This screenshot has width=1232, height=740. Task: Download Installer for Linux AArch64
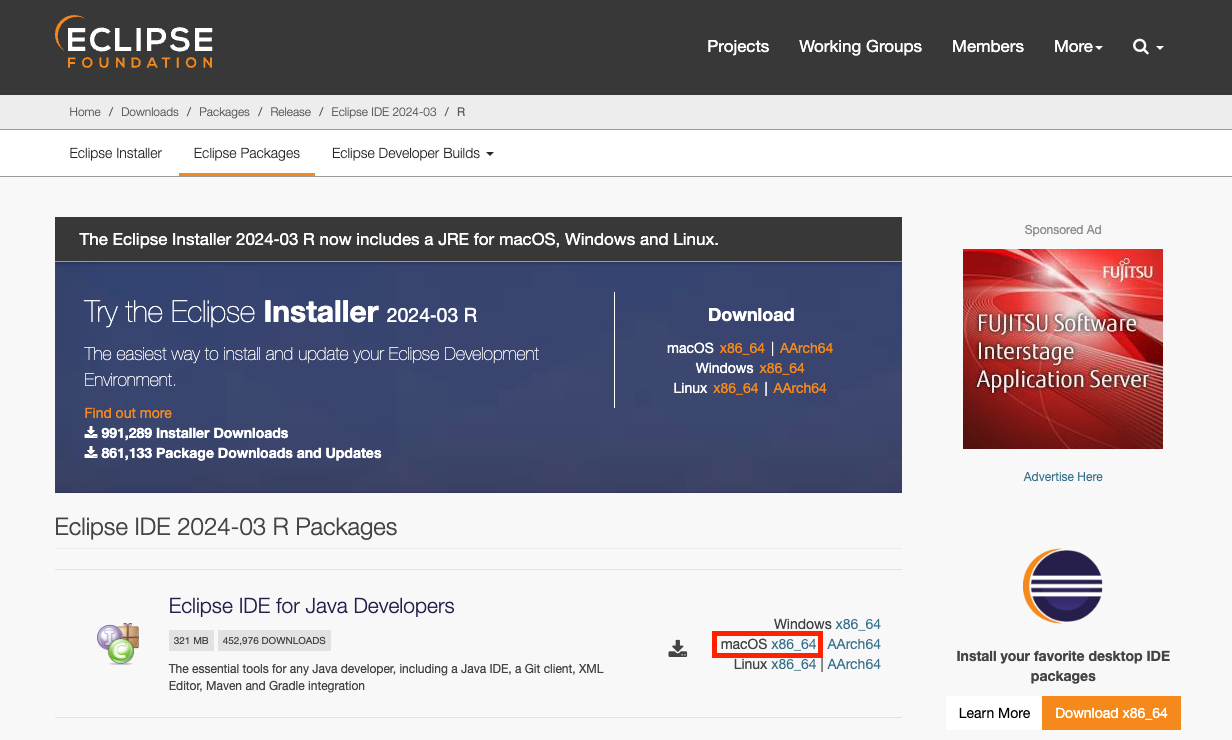click(800, 388)
